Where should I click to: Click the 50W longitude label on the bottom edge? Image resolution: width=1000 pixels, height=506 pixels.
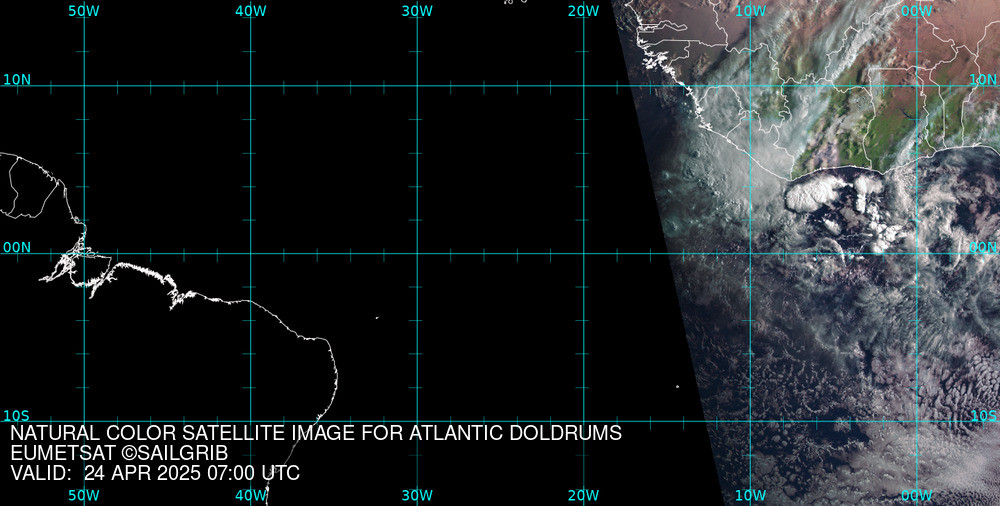(x=84, y=495)
